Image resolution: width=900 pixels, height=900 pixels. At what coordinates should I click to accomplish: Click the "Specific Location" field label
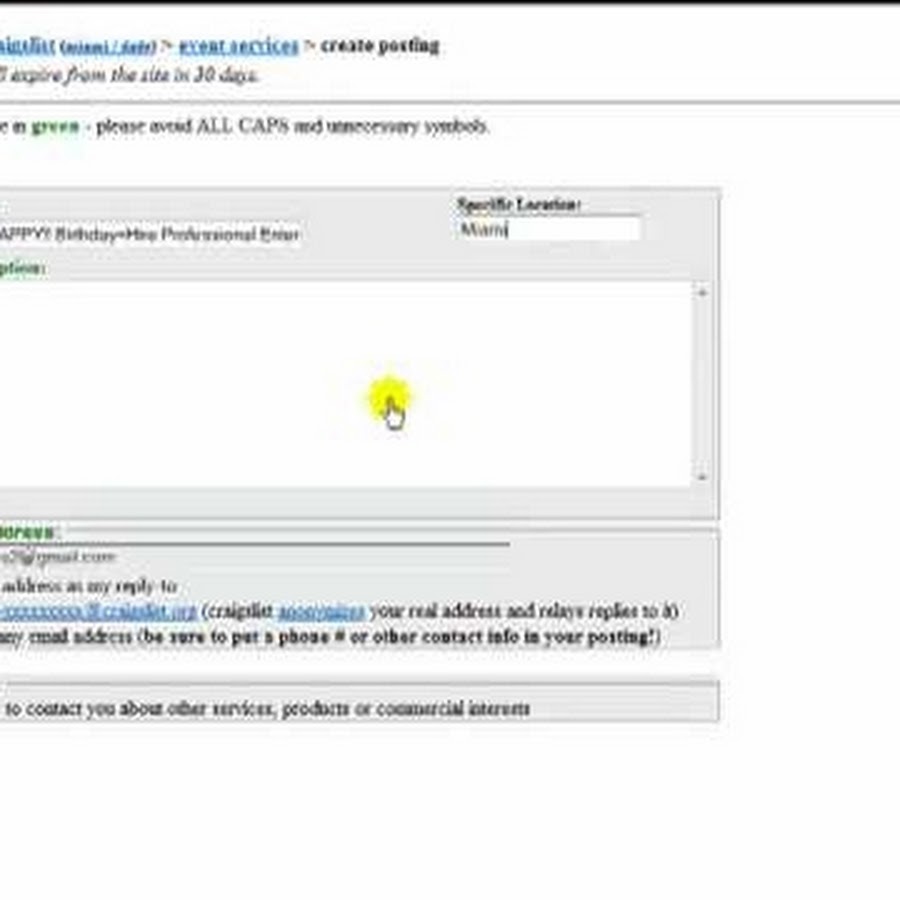coord(519,204)
